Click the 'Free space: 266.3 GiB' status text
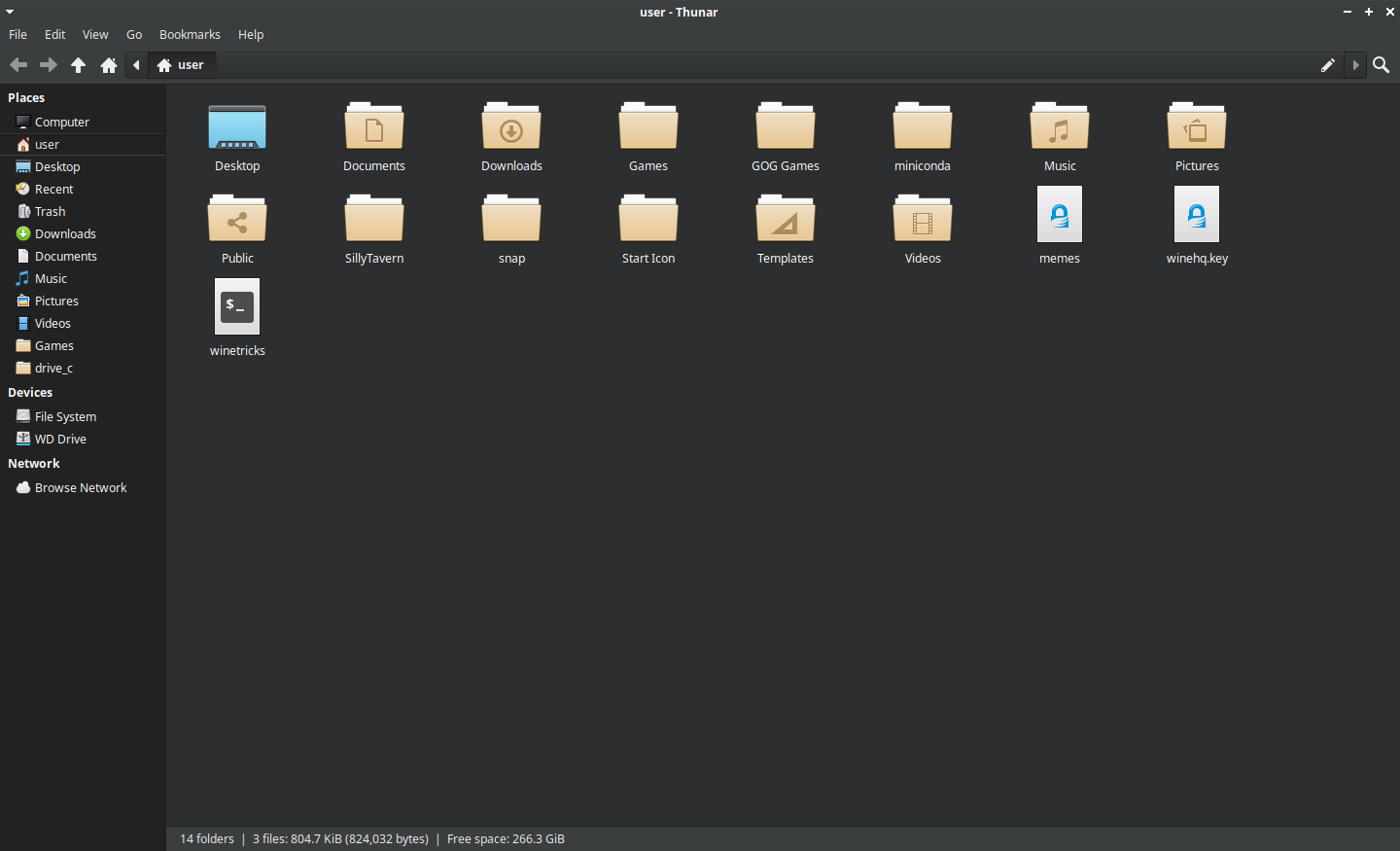 (x=506, y=839)
